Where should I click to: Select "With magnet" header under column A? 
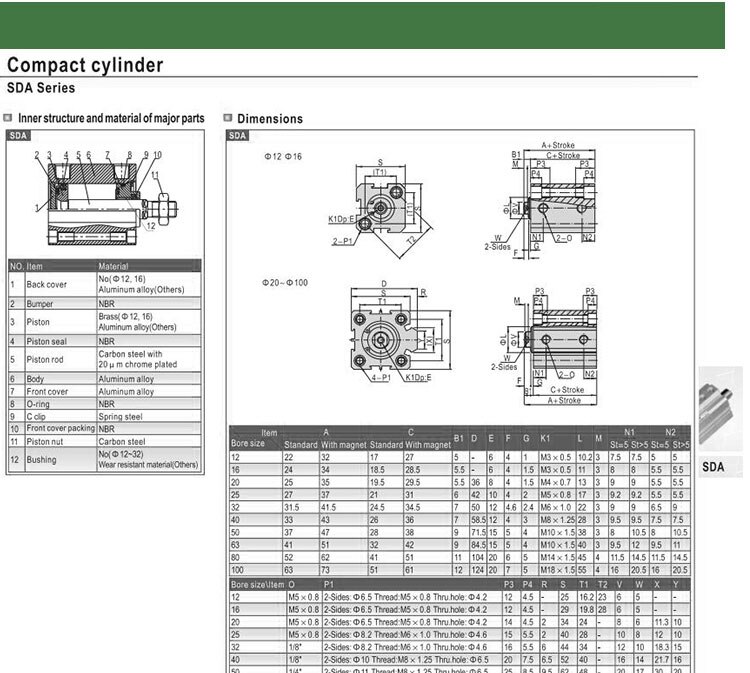tap(343, 445)
